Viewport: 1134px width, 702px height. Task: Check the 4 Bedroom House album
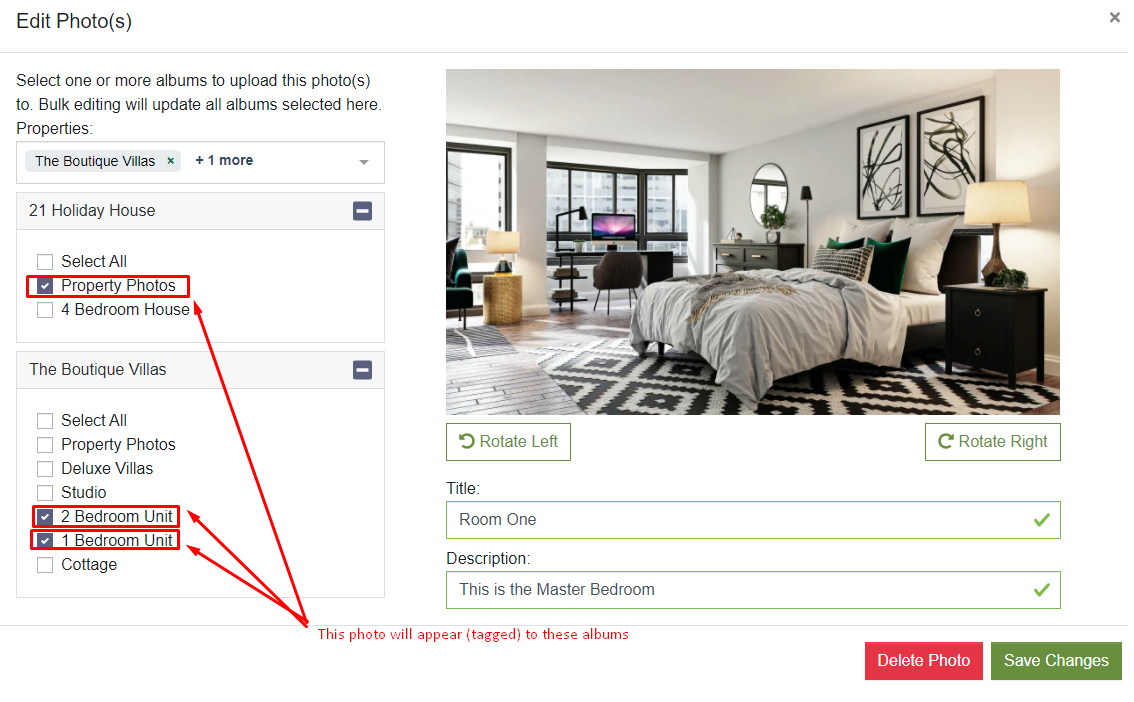coord(45,310)
